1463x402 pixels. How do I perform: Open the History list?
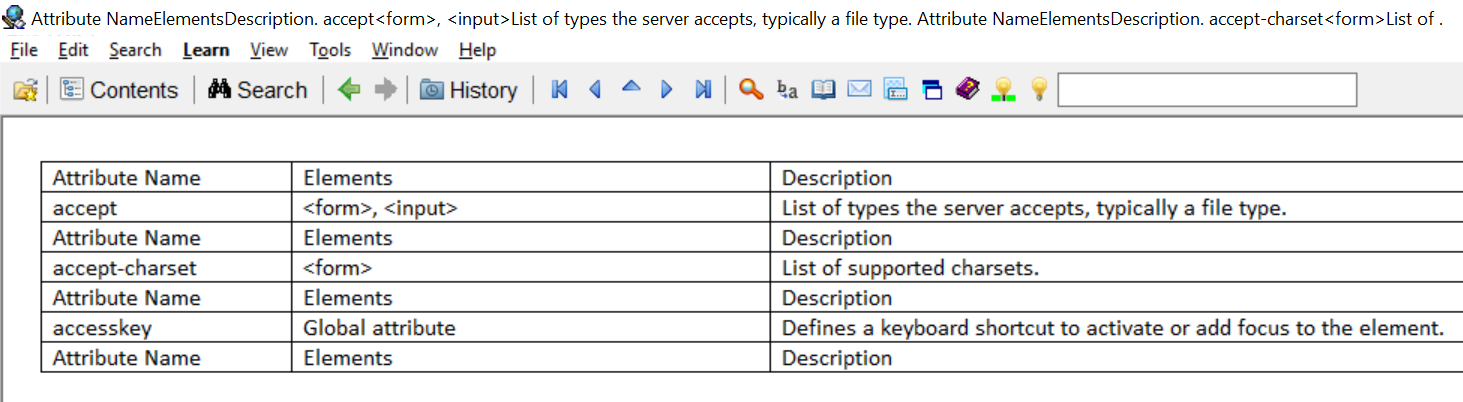point(469,90)
